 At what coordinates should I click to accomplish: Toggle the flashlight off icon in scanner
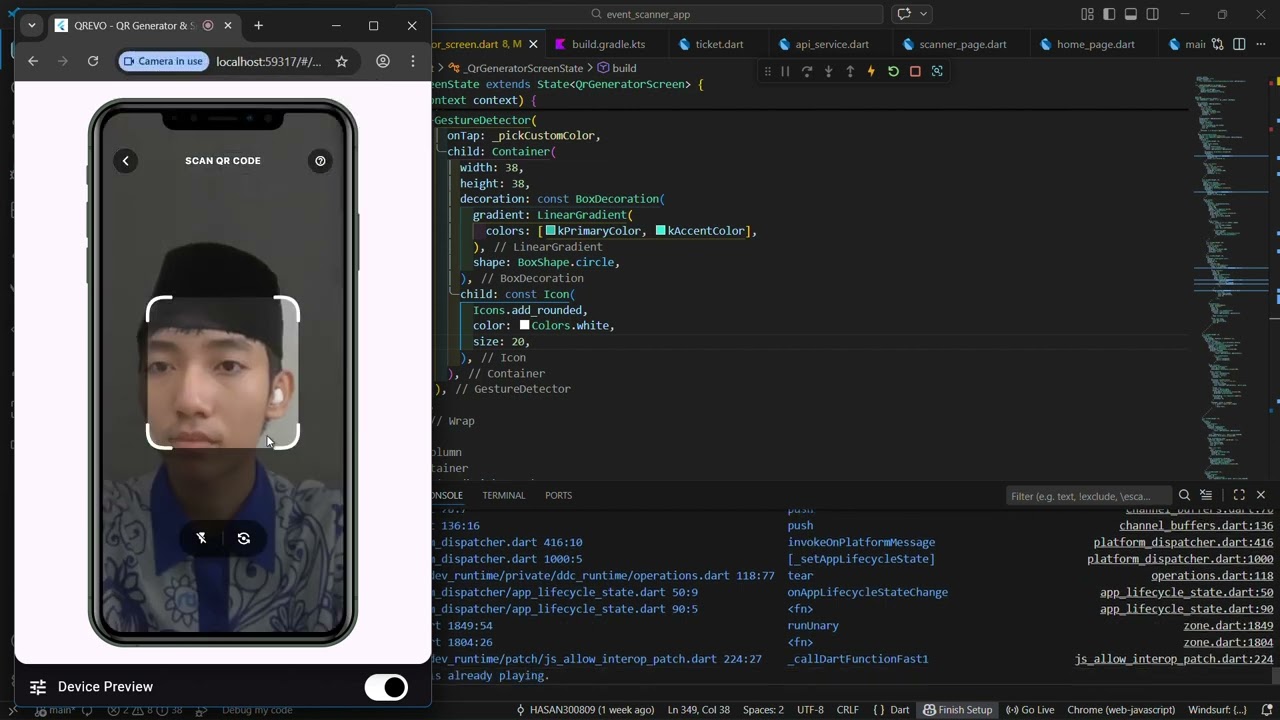click(x=202, y=538)
